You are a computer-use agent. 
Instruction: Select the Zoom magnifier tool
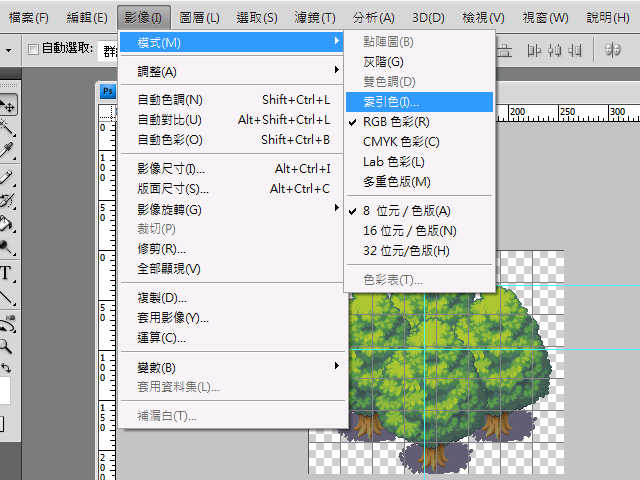tap(7, 346)
